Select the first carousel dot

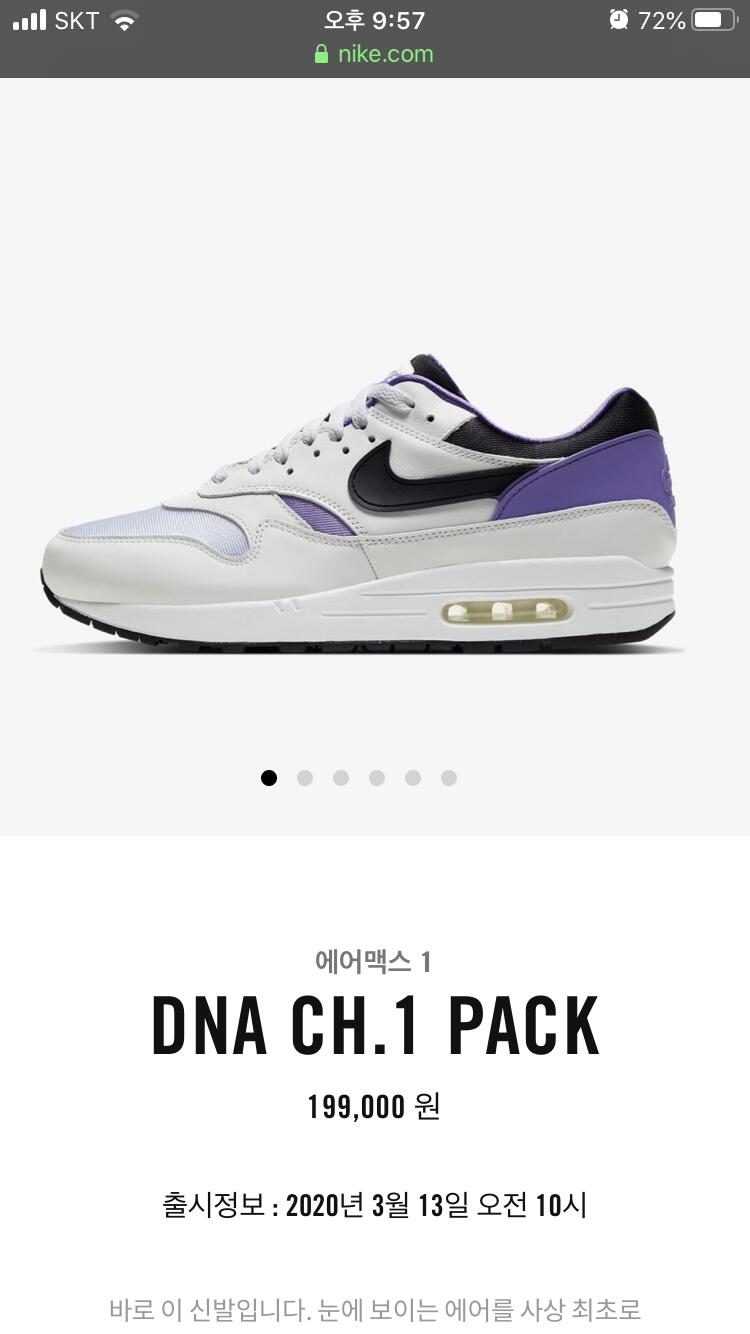coord(269,778)
